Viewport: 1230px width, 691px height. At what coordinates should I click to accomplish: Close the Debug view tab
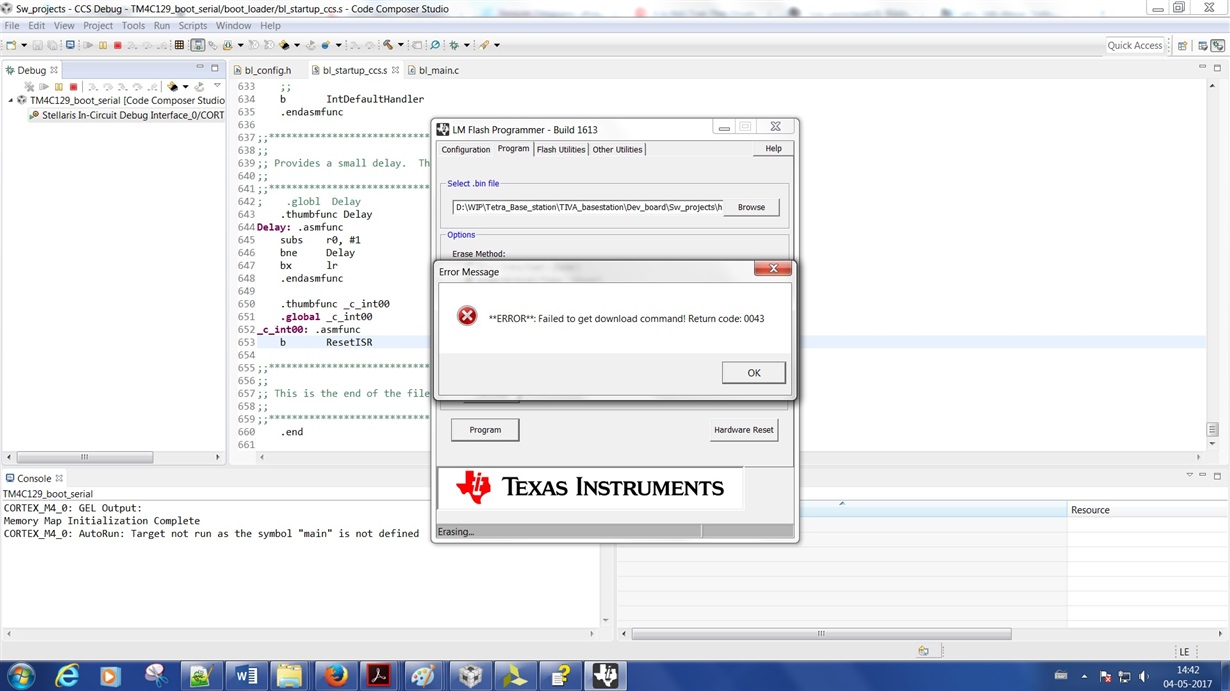[55, 70]
